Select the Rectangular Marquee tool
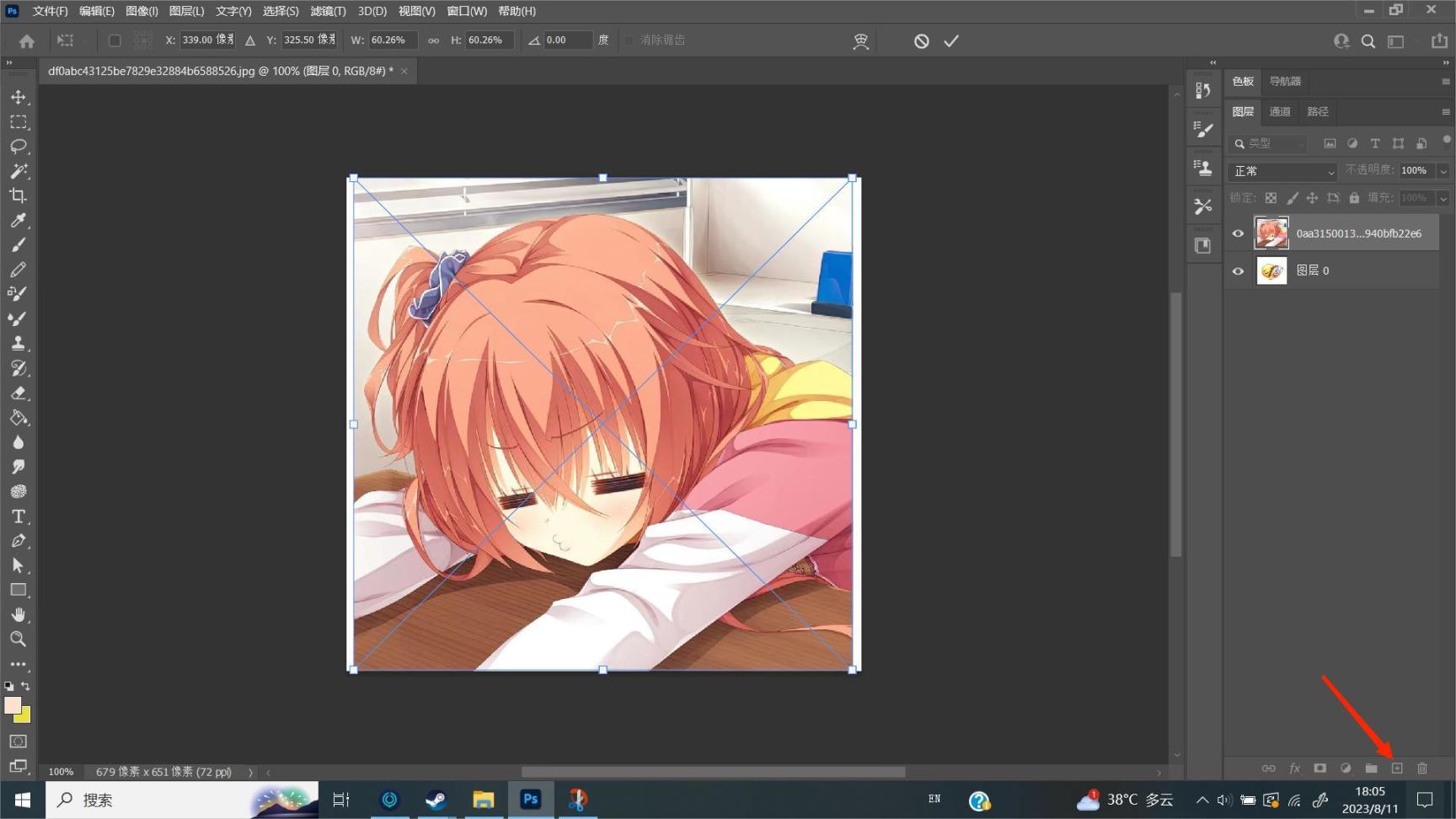 (x=19, y=122)
